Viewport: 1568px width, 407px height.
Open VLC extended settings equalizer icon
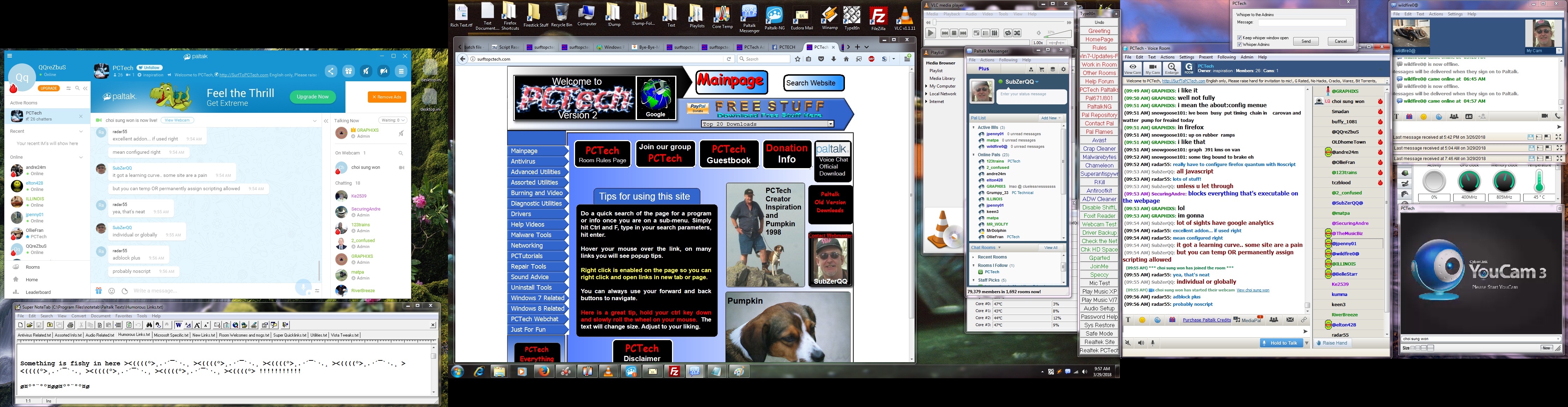[995, 34]
